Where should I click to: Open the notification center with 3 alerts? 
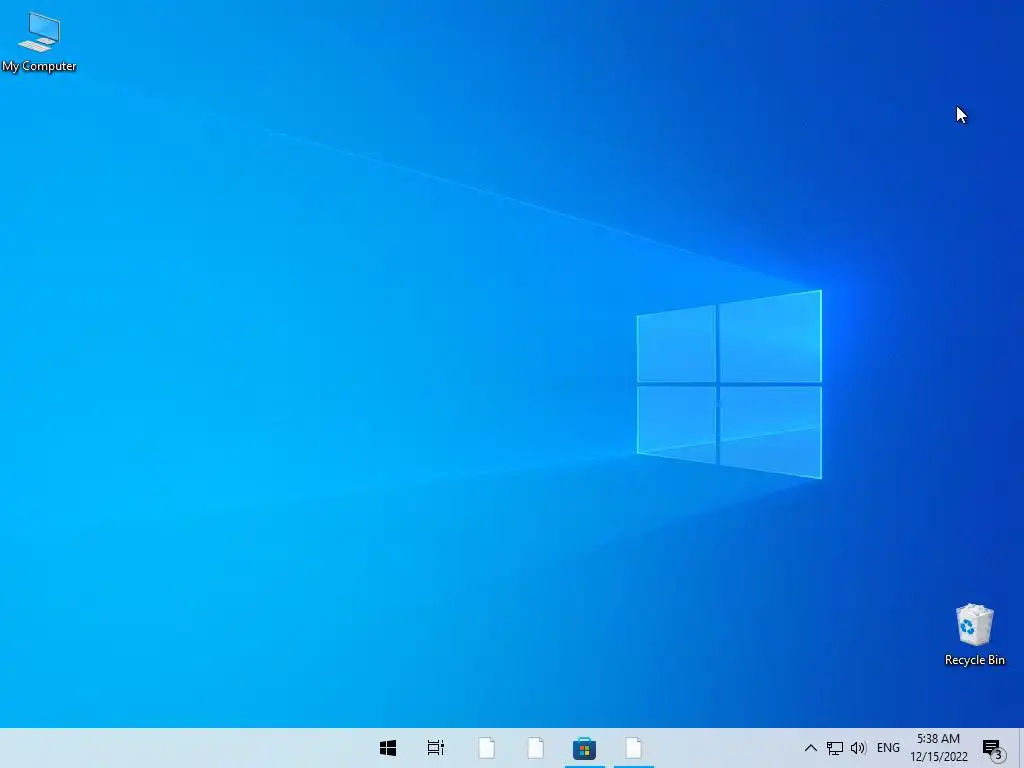pyautogui.click(x=993, y=749)
